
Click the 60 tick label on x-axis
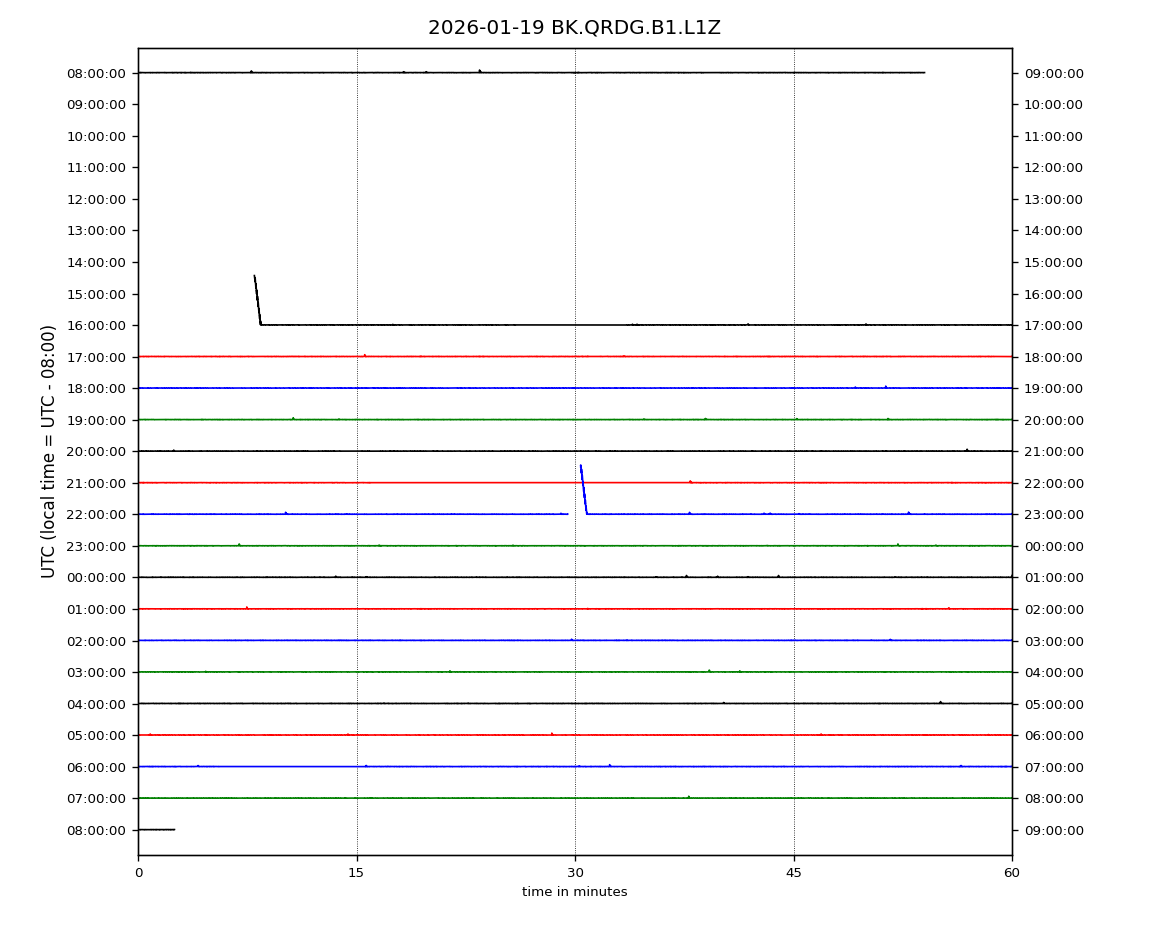pos(1012,873)
